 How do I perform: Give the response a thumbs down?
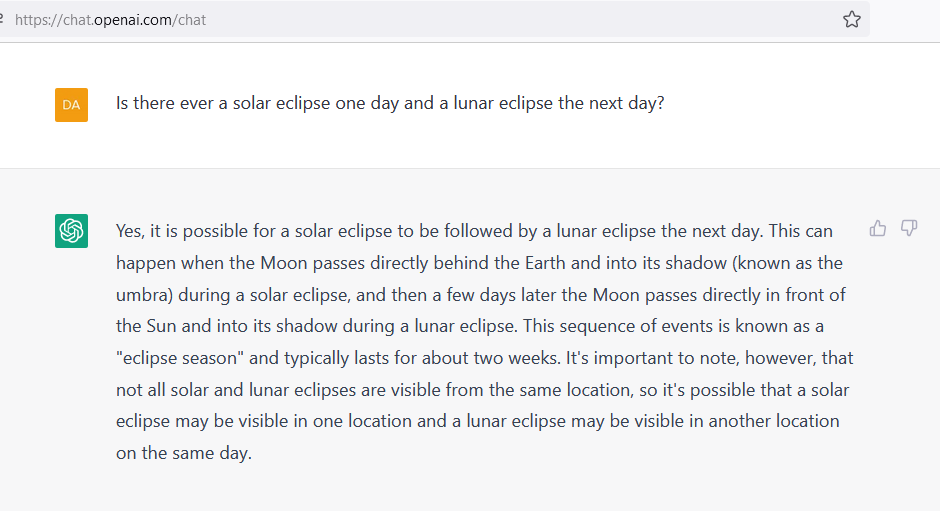[x=909, y=229]
